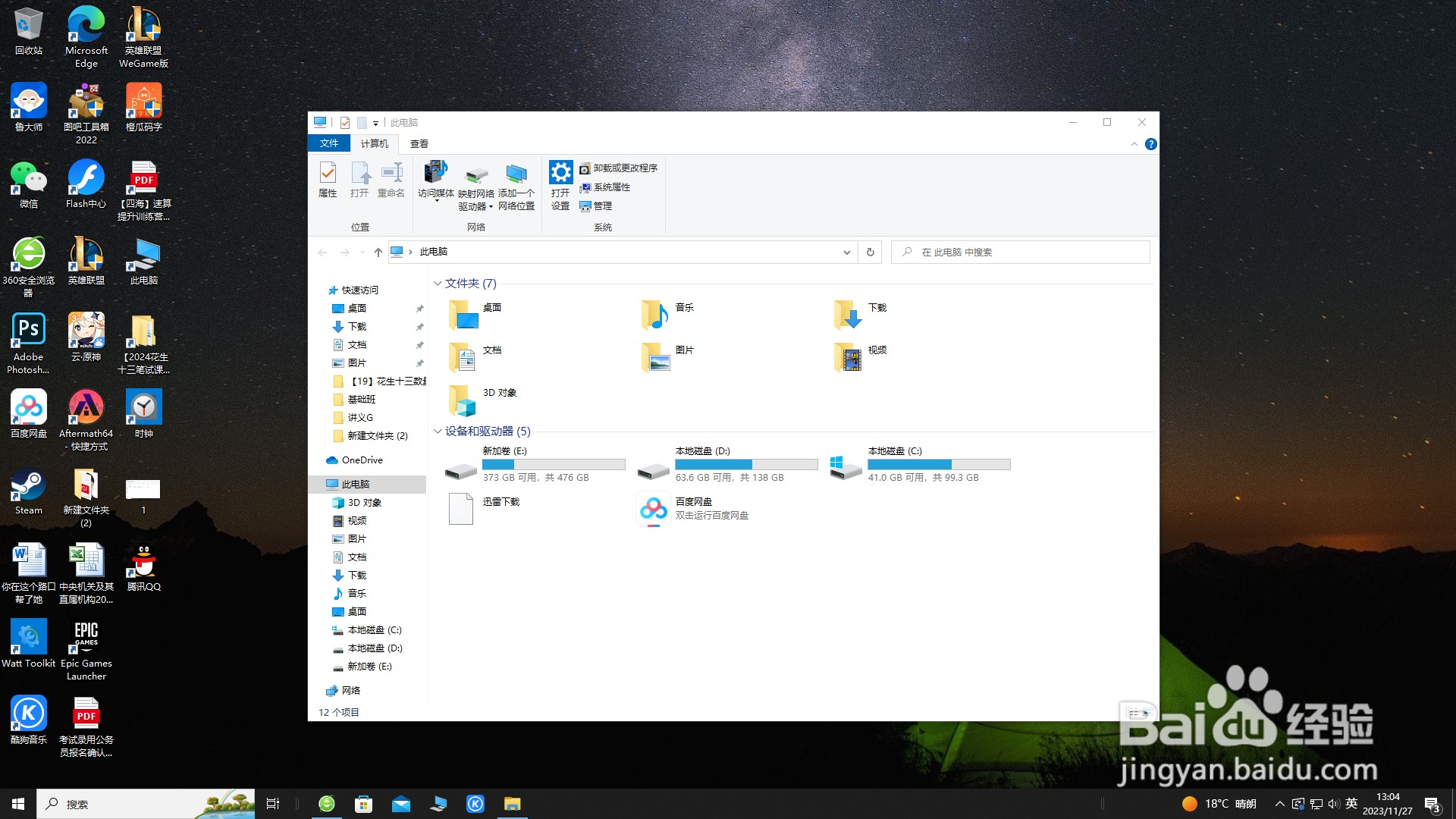The image size is (1456, 819).
Task: Open the address bar history dropdown
Action: (846, 253)
